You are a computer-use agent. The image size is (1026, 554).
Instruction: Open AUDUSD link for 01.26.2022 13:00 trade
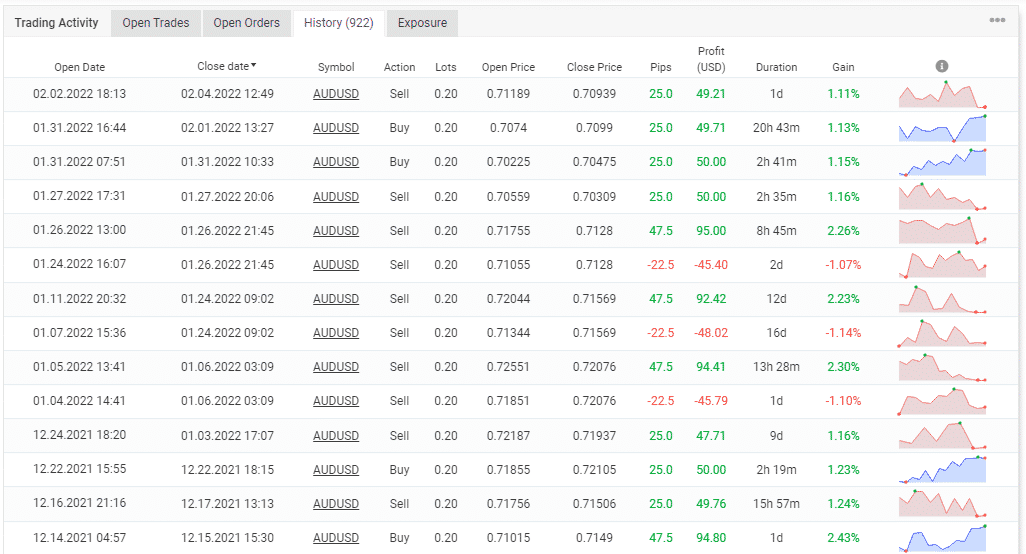point(336,231)
